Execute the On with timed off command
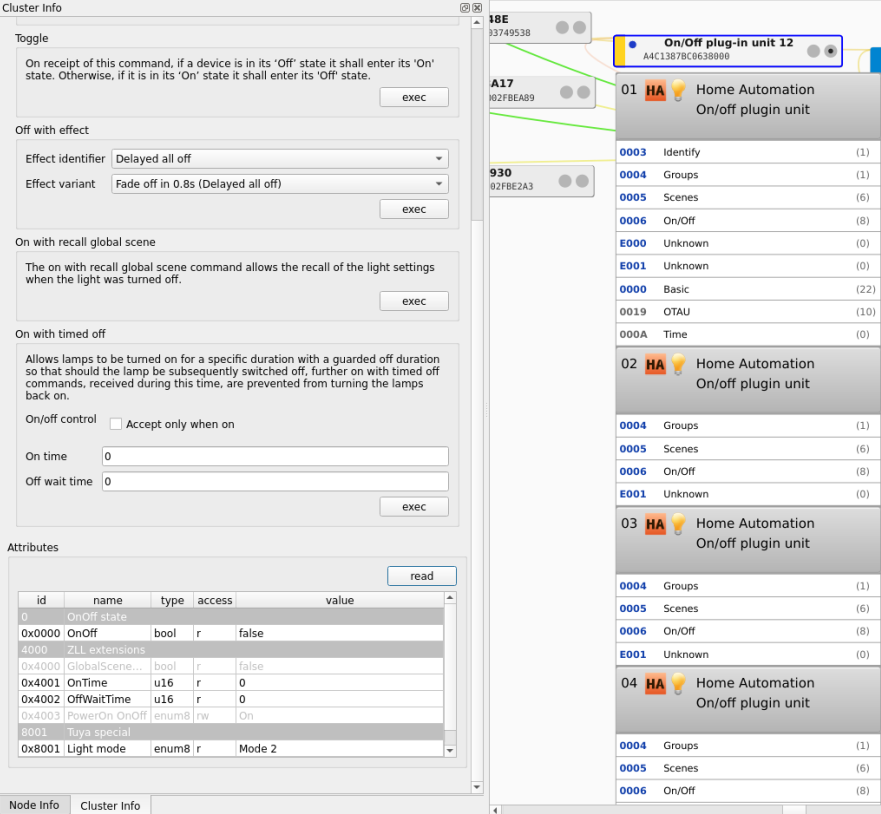This screenshot has height=814, width=881. pyautogui.click(x=414, y=507)
